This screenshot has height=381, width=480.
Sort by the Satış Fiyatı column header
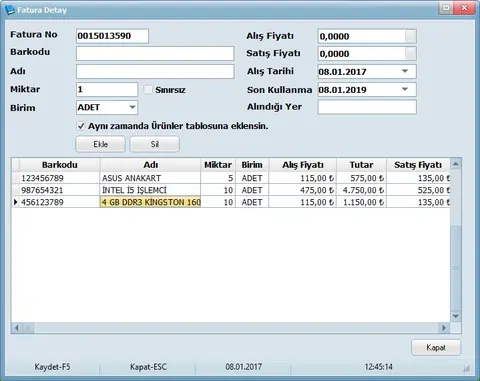[418, 165]
